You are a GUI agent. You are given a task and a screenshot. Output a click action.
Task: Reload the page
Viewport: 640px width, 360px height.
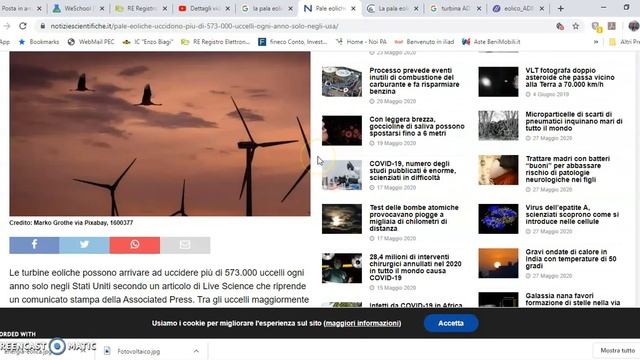pyautogui.click(x=23, y=26)
